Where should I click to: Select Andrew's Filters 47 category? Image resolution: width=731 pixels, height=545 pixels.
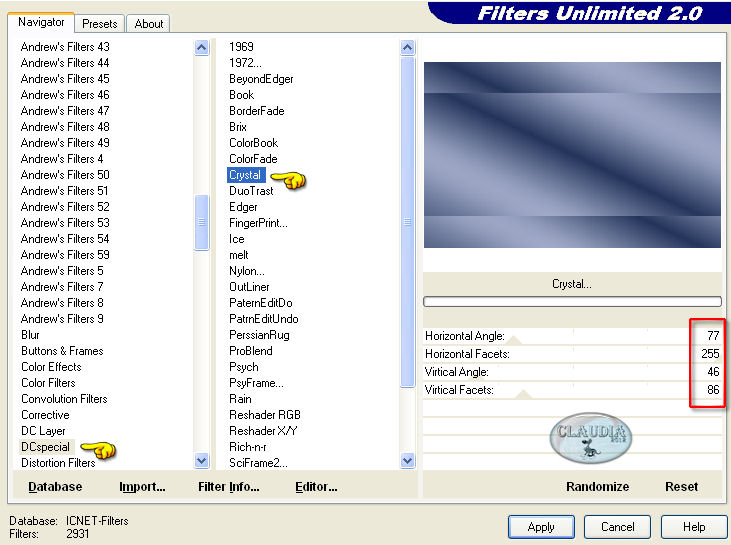click(x=65, y=110)
